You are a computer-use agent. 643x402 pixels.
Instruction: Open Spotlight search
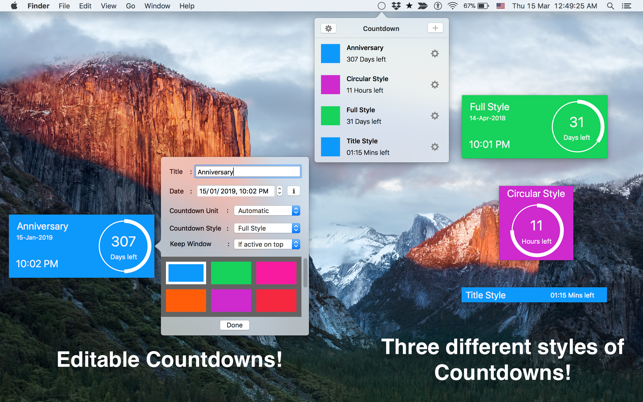point(610,6)
